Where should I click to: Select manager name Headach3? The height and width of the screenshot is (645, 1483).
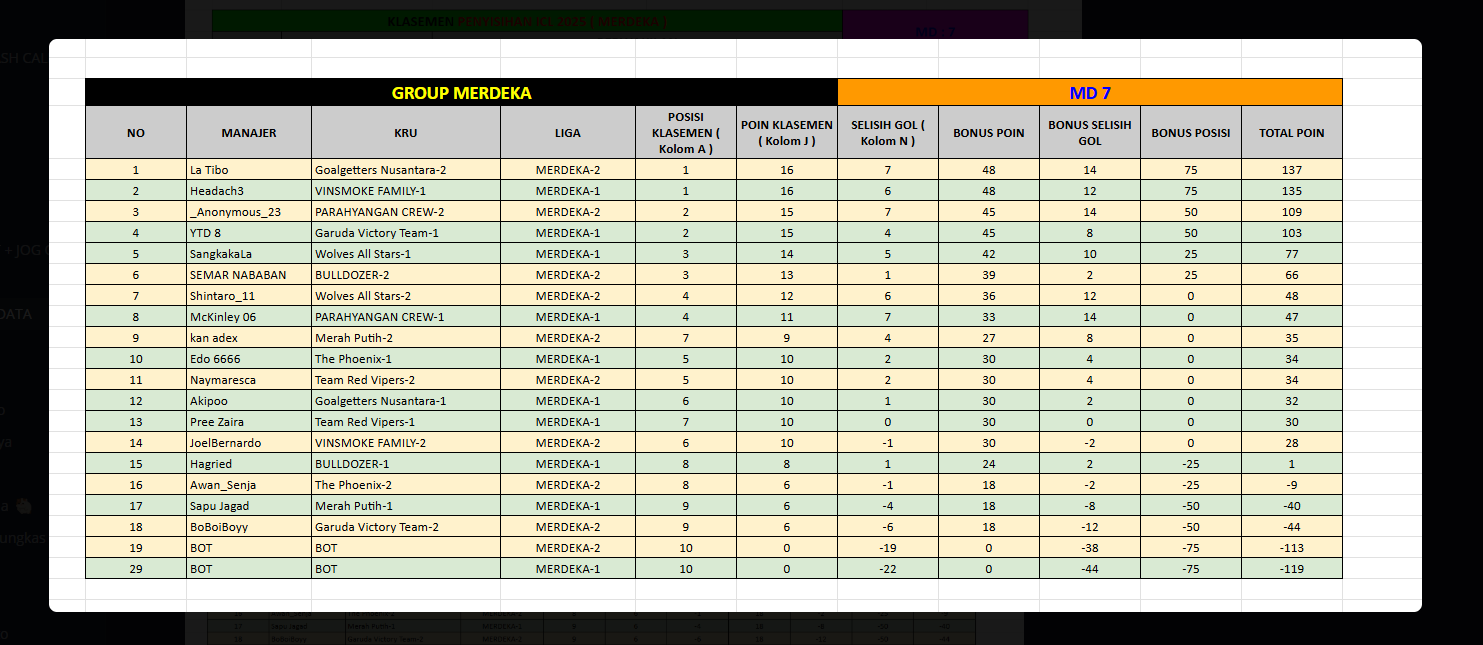click(x=249, y=191)
